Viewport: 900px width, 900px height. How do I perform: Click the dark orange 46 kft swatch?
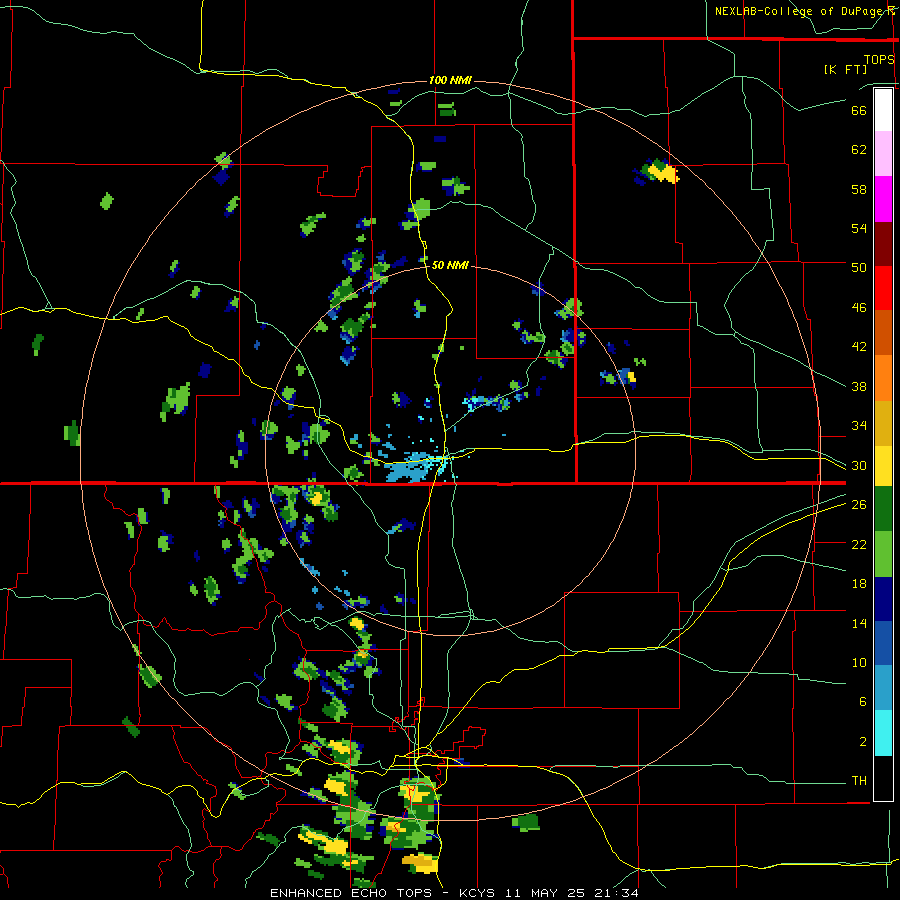coord(883,332)
